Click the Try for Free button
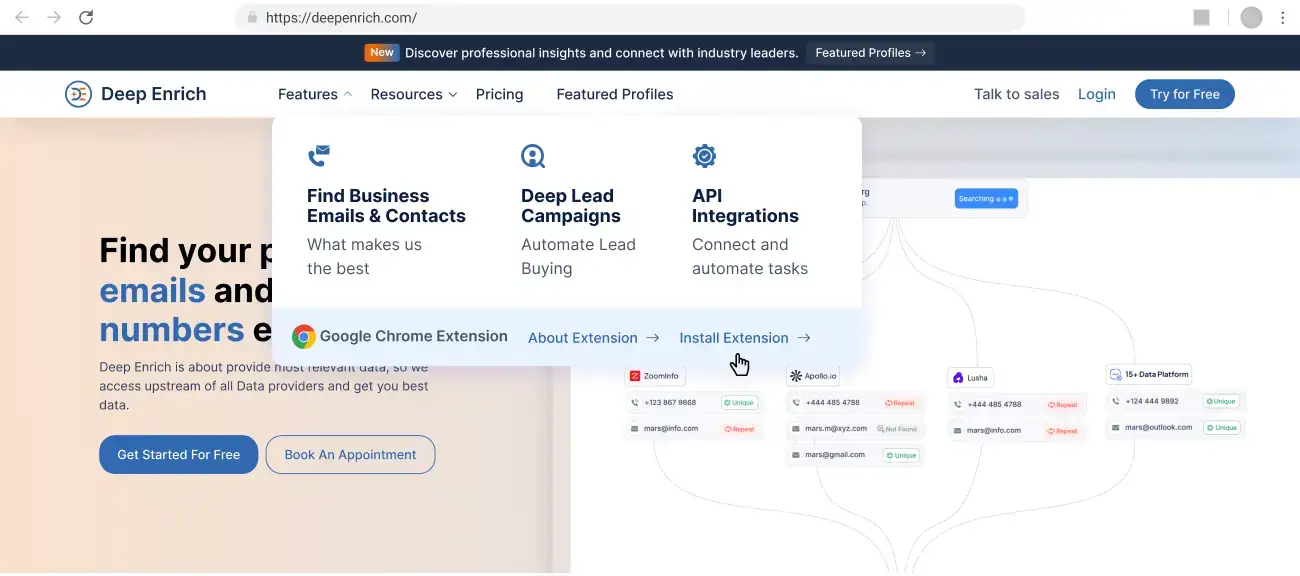Image resolution: width=1300 pixels, height=576 pixels. [x=1185, y=94]
